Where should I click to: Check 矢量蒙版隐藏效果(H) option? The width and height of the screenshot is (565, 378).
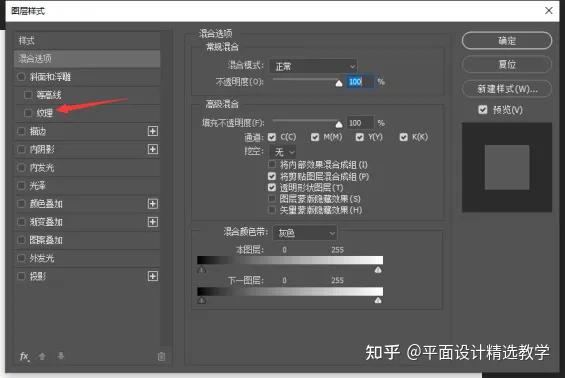(272, 210)
